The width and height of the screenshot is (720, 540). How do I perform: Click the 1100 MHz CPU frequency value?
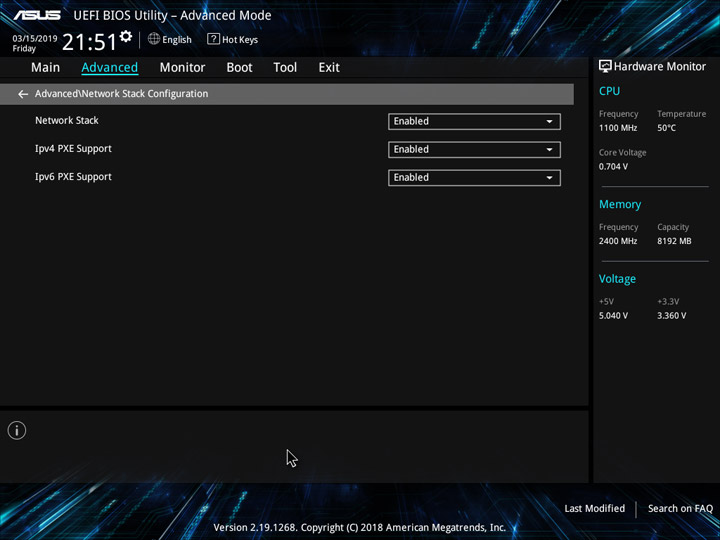(x=618, y=128)
